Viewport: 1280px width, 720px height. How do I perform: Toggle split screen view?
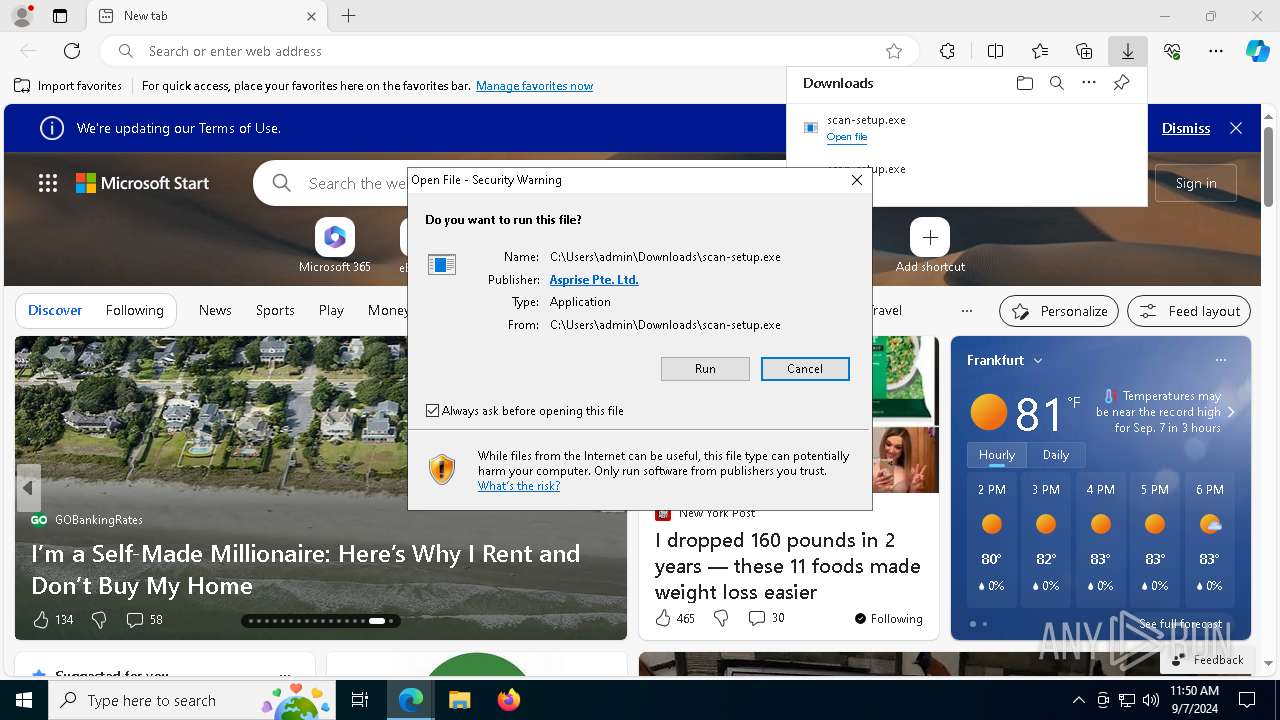coord(995,51)
